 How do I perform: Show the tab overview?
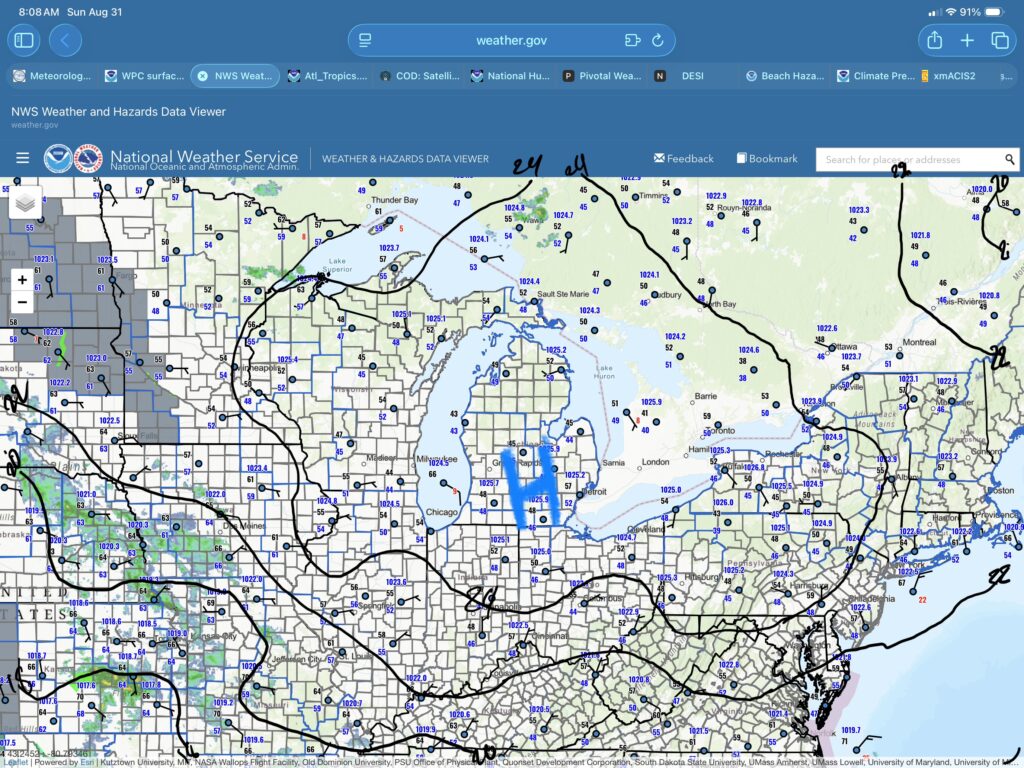(x=999, y=40)
